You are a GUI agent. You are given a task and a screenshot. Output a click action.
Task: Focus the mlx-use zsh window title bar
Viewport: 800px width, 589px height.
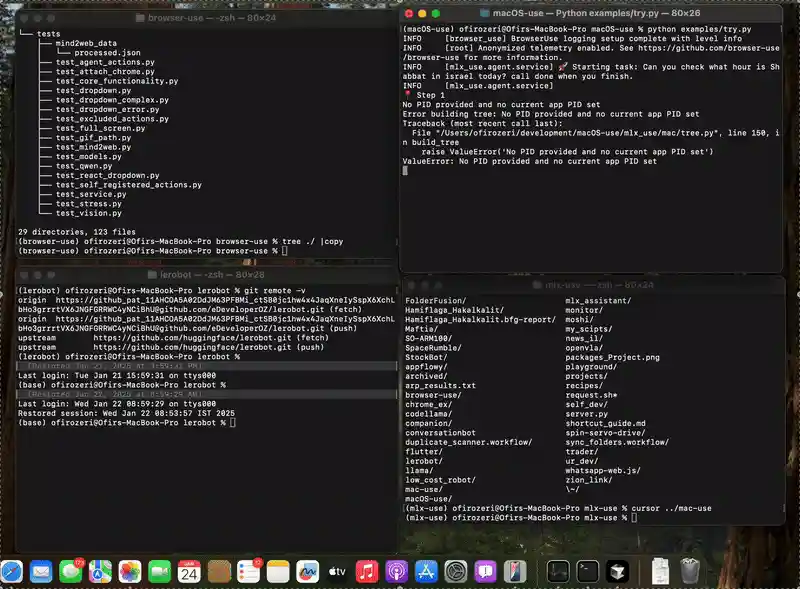(593, 285)
